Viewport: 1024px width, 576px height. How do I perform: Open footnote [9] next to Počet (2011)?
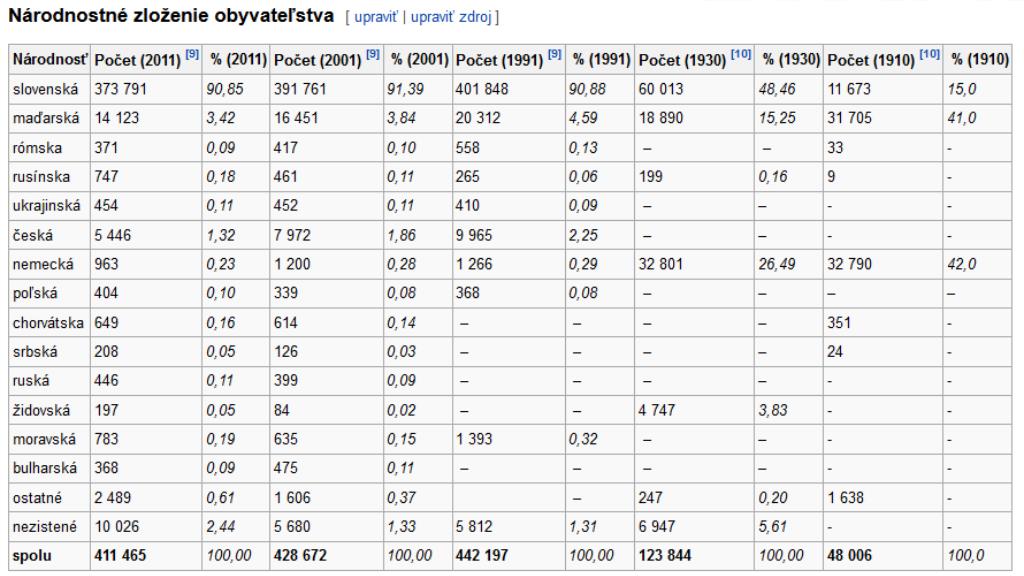tap(191, 54)
